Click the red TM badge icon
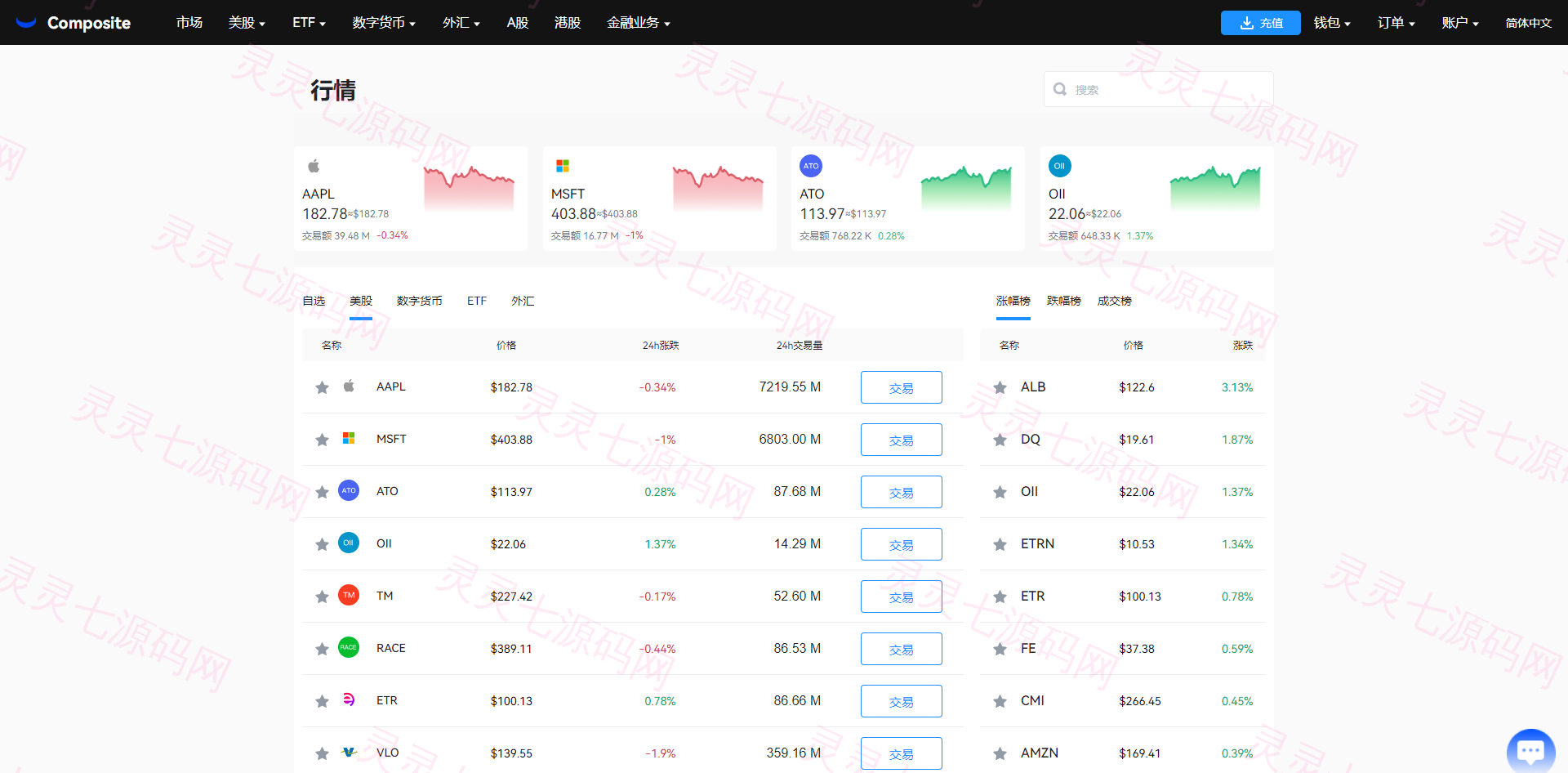The width and height of the screenshot is (1568, 773). [349, 595]
